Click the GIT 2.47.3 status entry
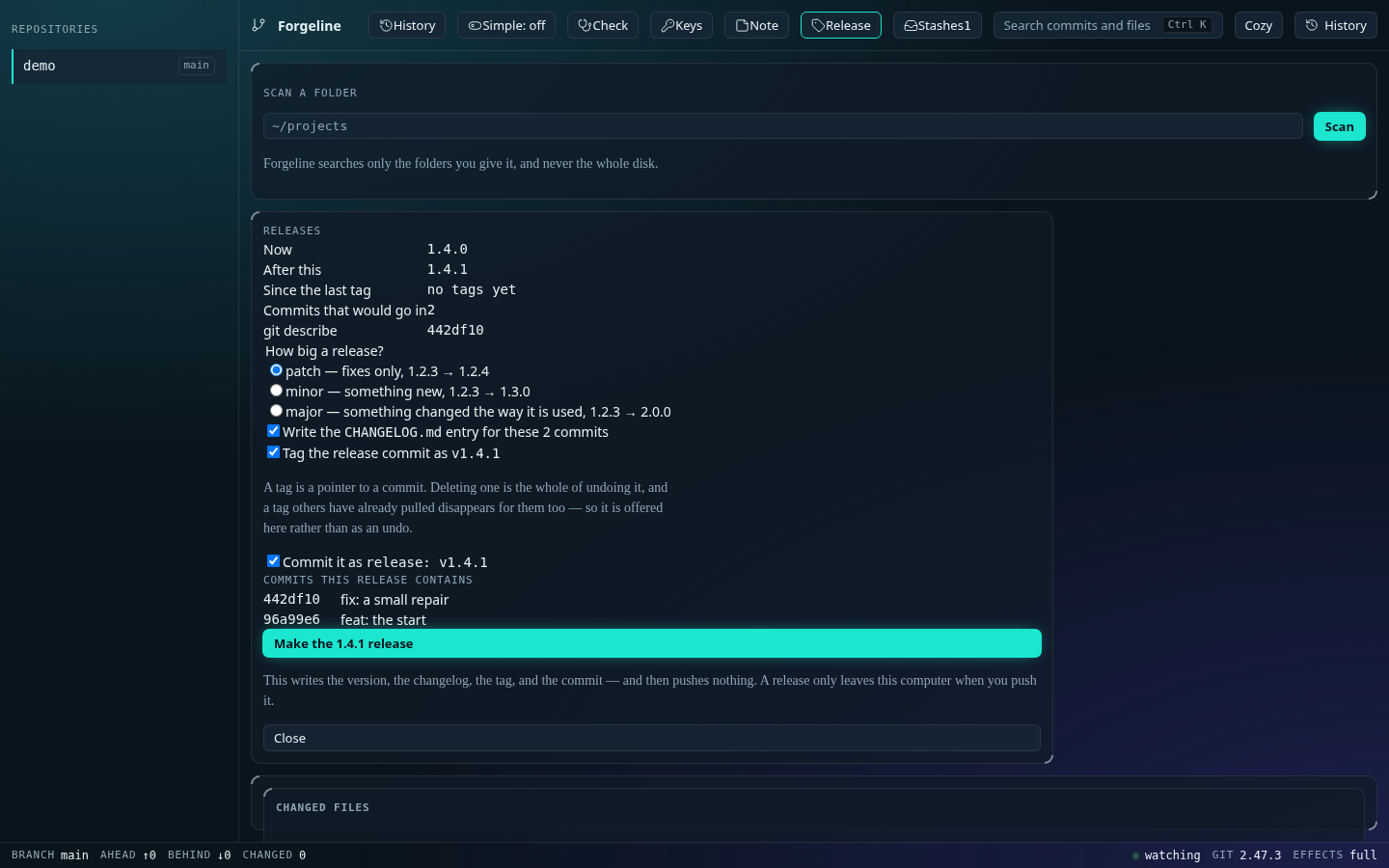This screenshot has width=1389, height=868. pos(1247,855)
